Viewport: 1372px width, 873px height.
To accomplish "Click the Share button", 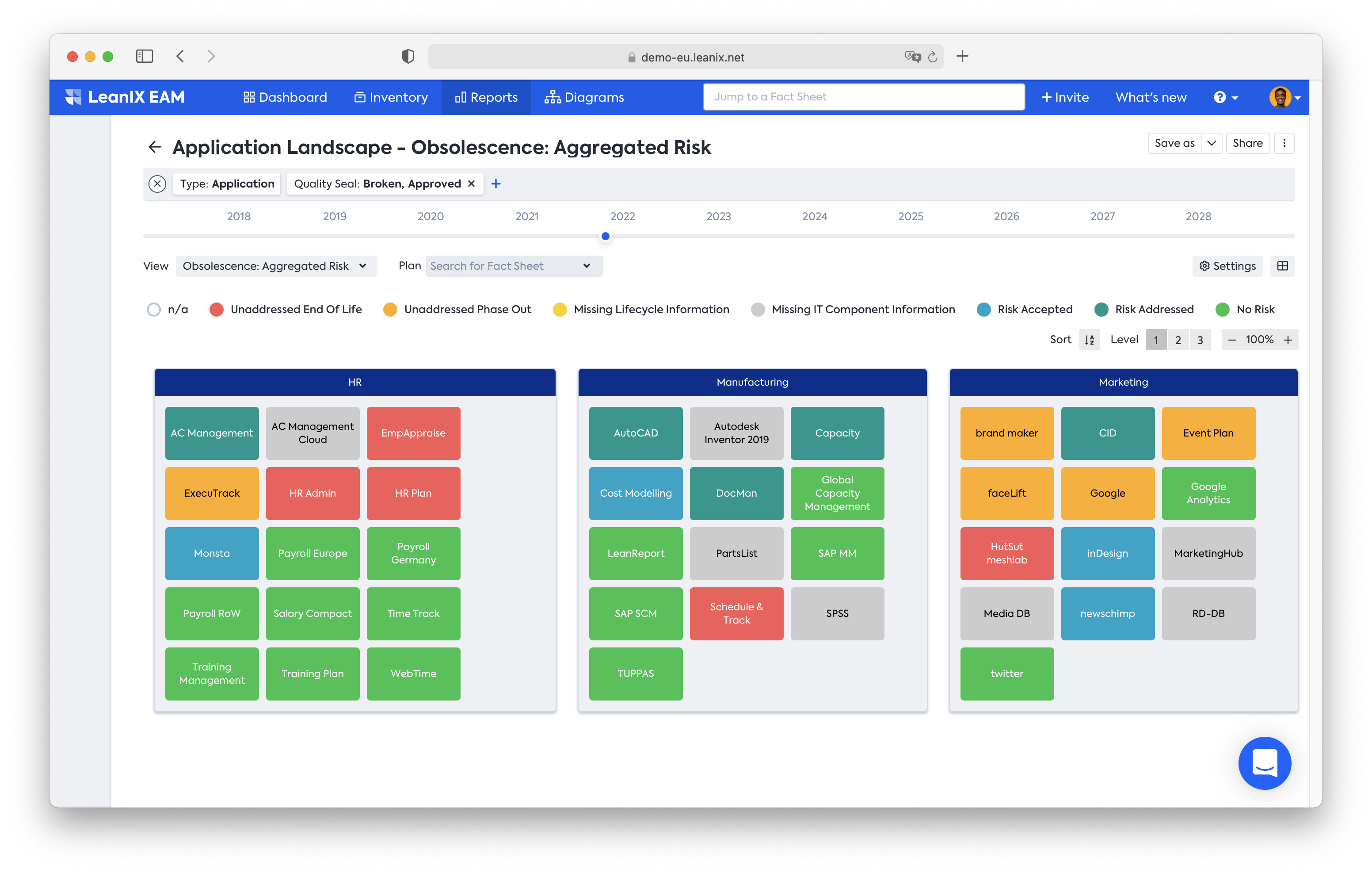I will (x=1248, y=143).
